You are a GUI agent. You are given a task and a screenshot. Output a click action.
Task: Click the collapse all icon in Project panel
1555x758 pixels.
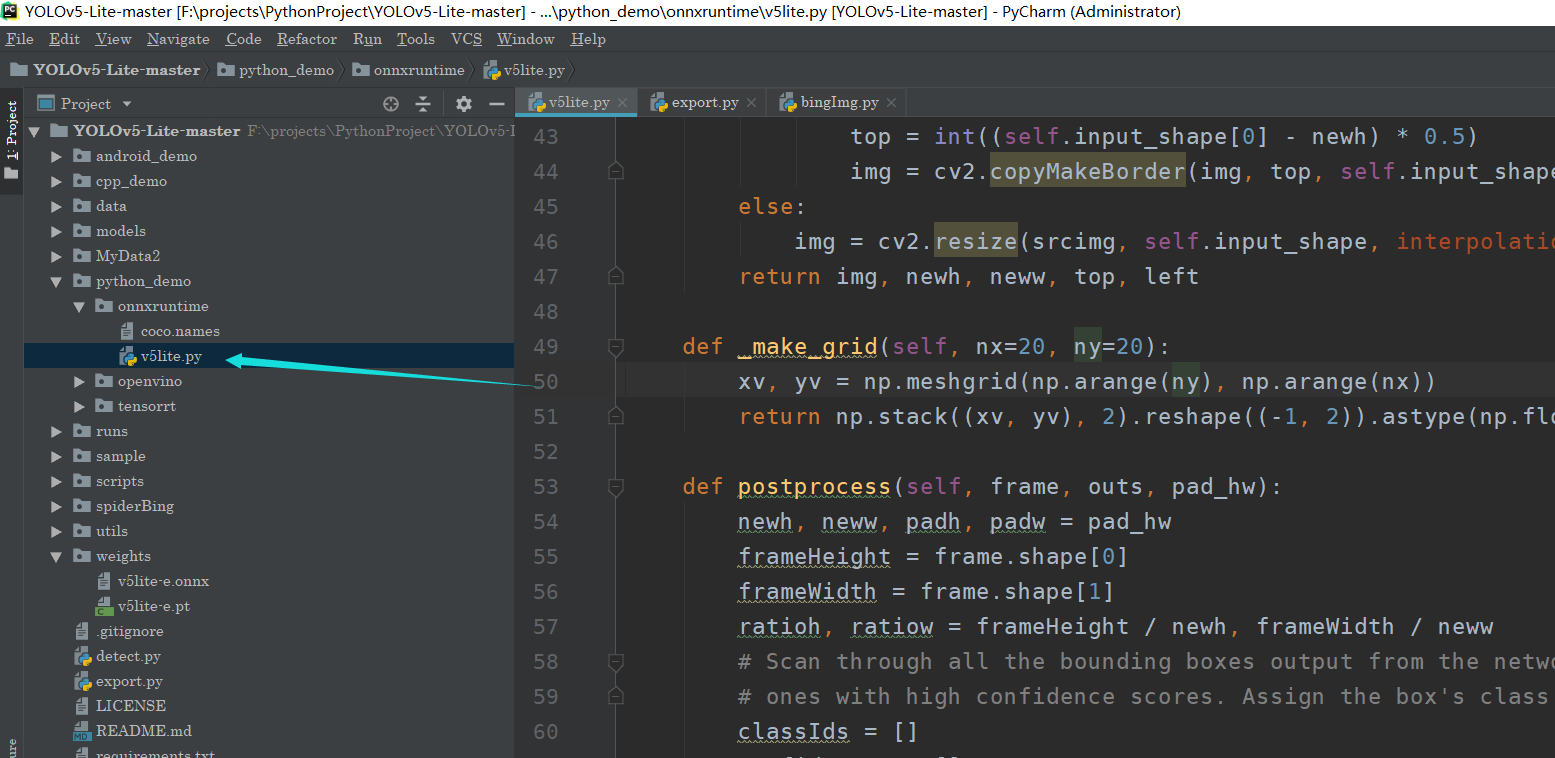(x=423, y=104)
